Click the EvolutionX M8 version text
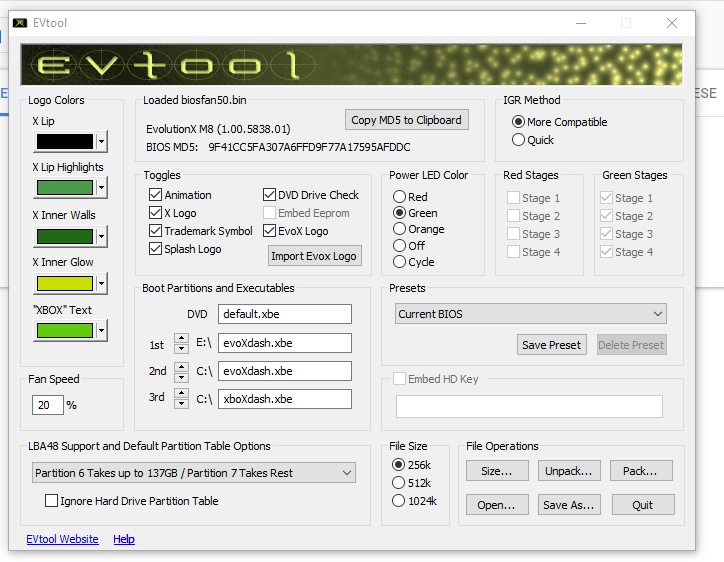The height and width of the screenshot is (562, 724). click(x=218, y=129)
